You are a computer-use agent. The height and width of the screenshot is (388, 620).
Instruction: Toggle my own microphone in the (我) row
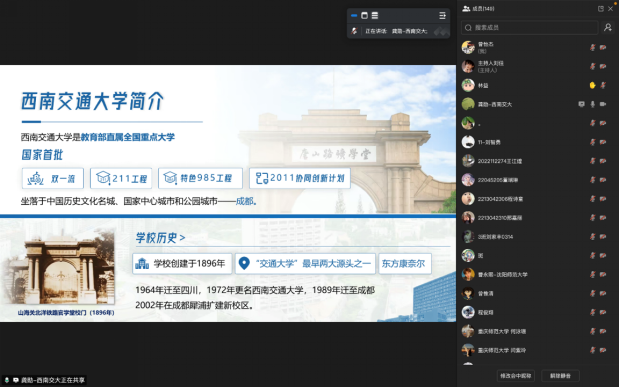pos(592,47)
